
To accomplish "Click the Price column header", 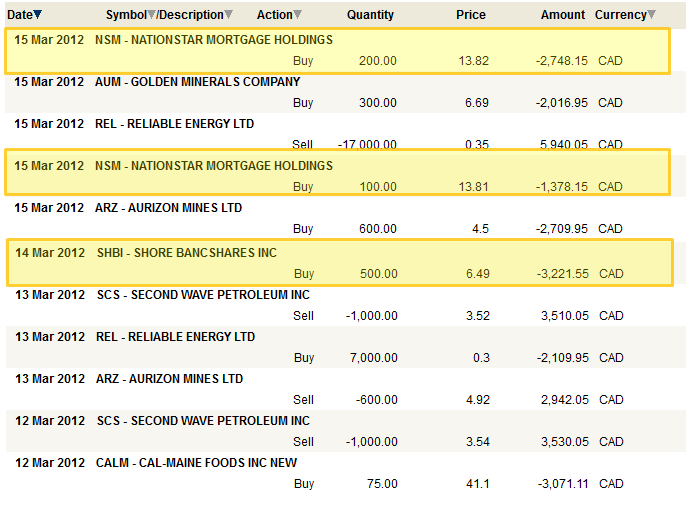I will pos(470,15).
